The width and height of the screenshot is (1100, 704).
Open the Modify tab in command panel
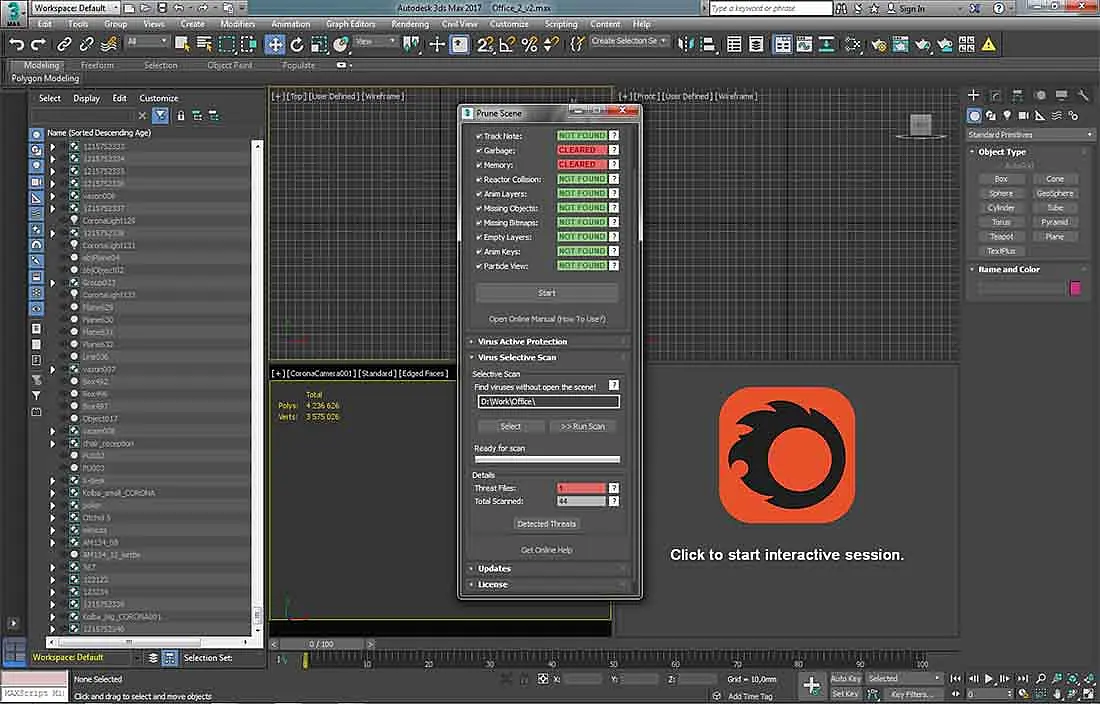(995, 95)
